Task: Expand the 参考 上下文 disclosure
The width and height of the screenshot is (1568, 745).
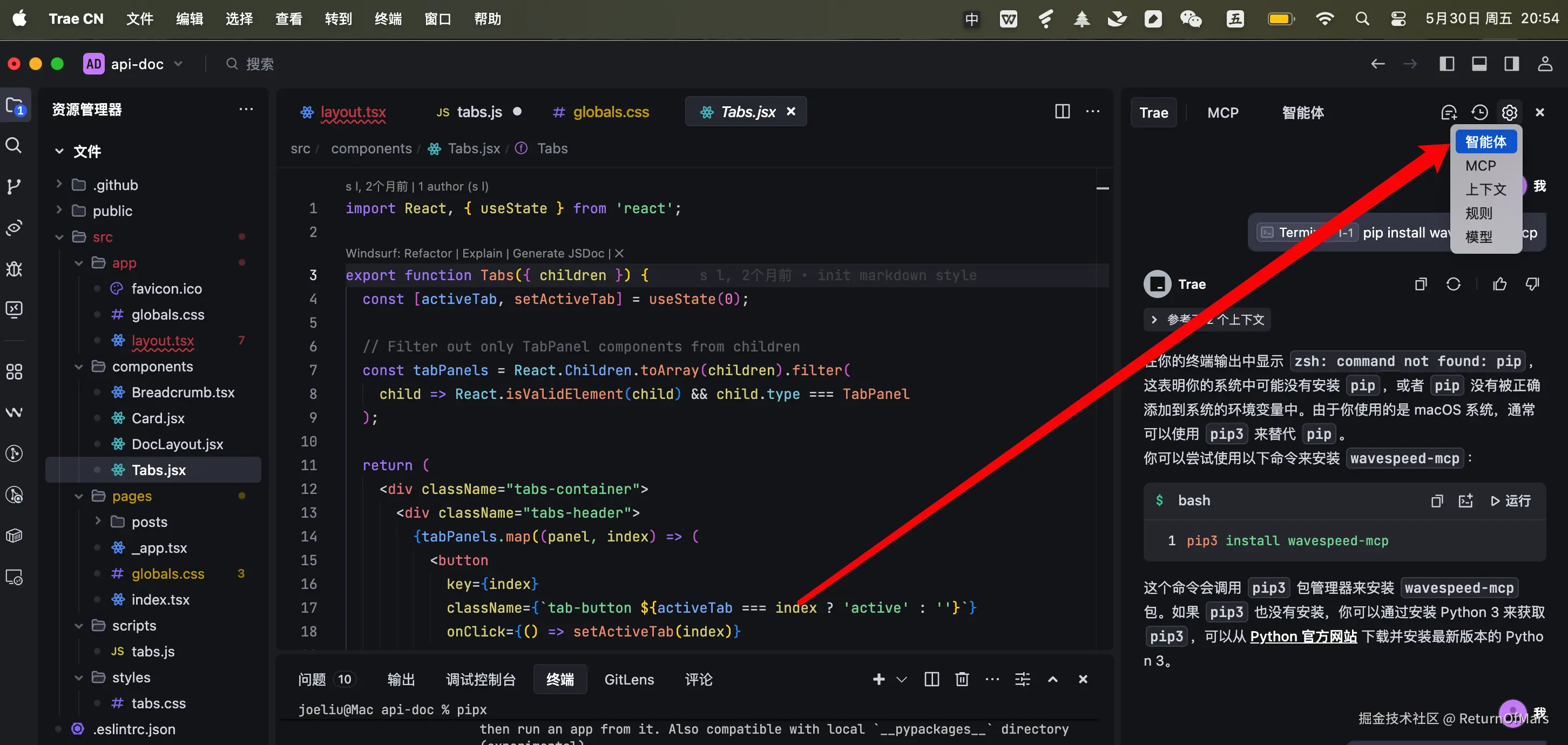Action: 1154,320
